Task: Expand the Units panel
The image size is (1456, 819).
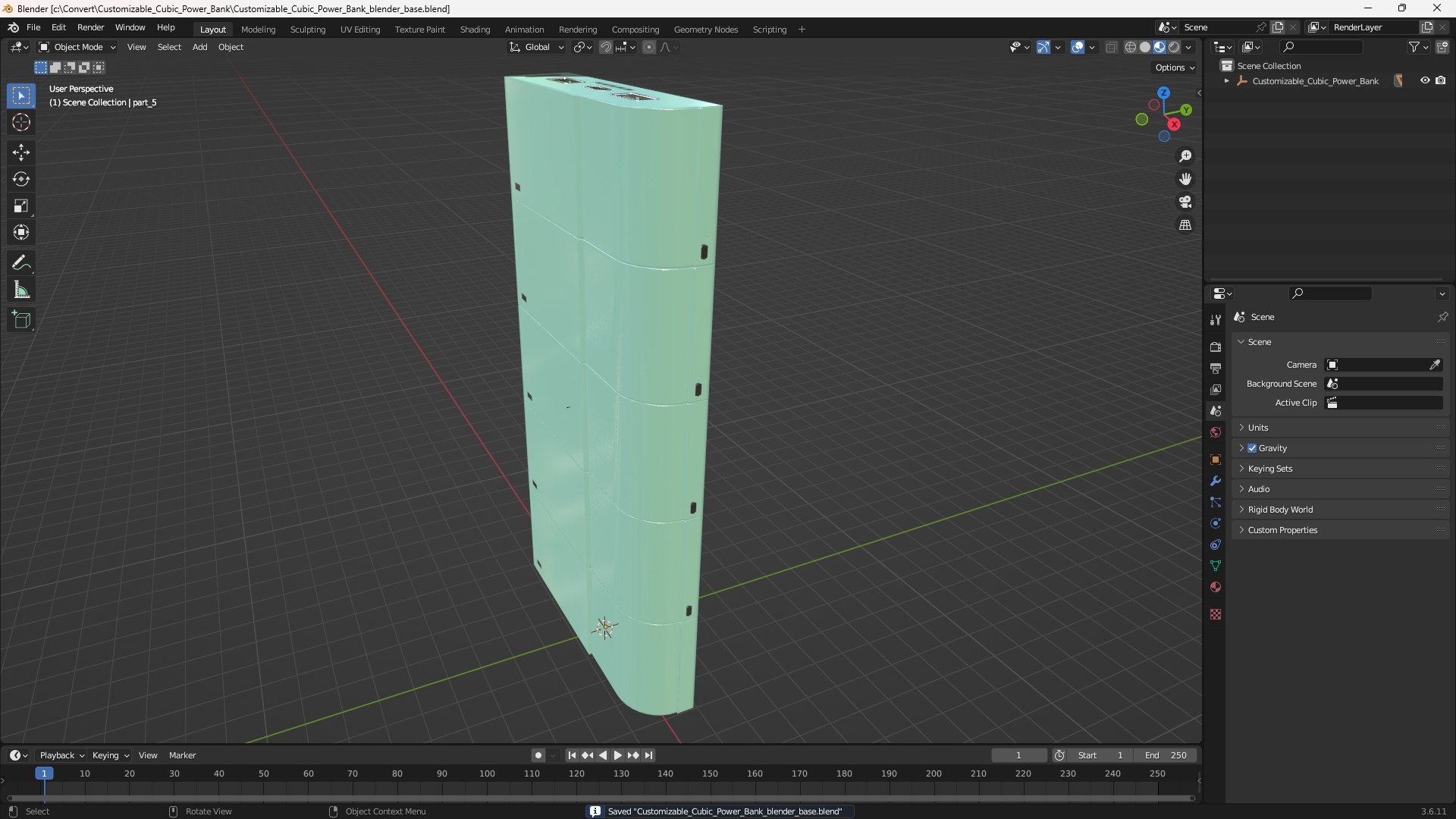Action: (1258, 428)
